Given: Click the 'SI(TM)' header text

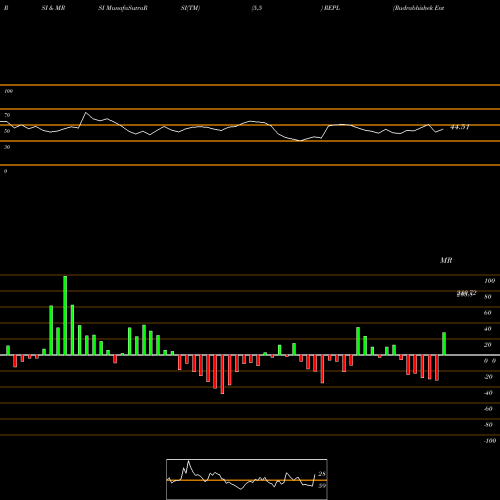Looking at the screenshot, I should (x=190, y=8).
